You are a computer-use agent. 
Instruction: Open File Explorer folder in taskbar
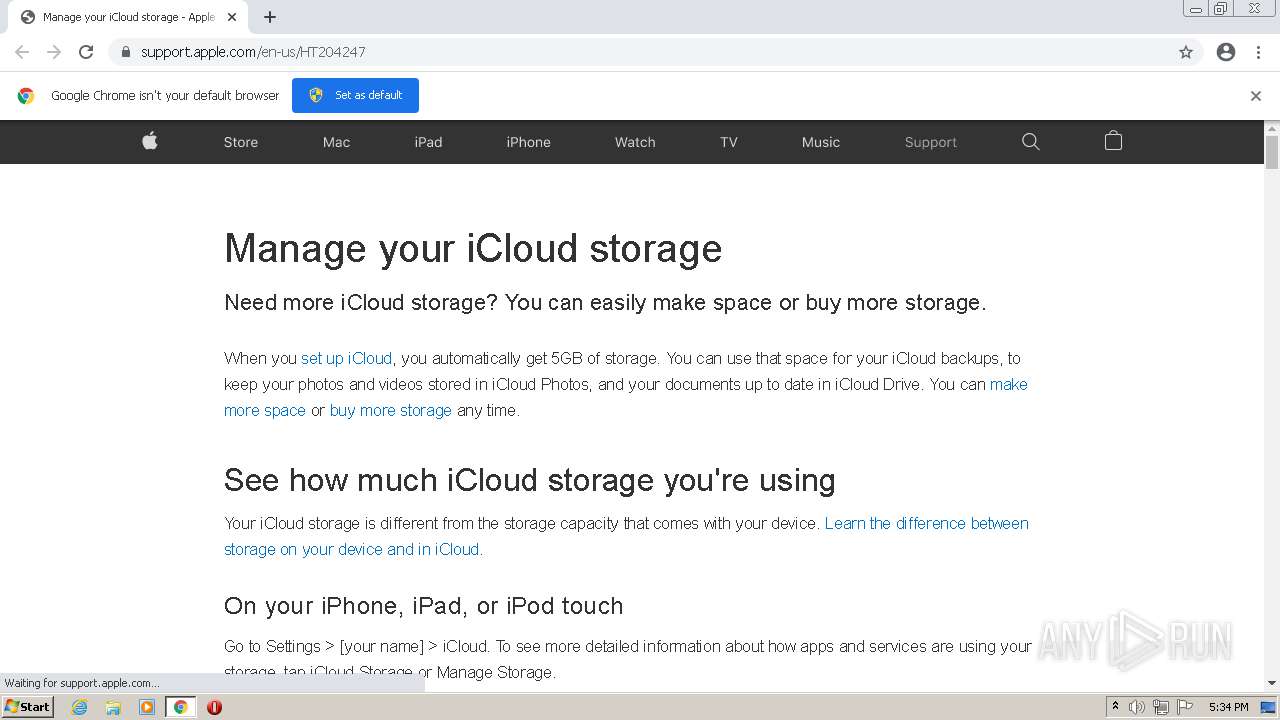click(x=113, y=707)
